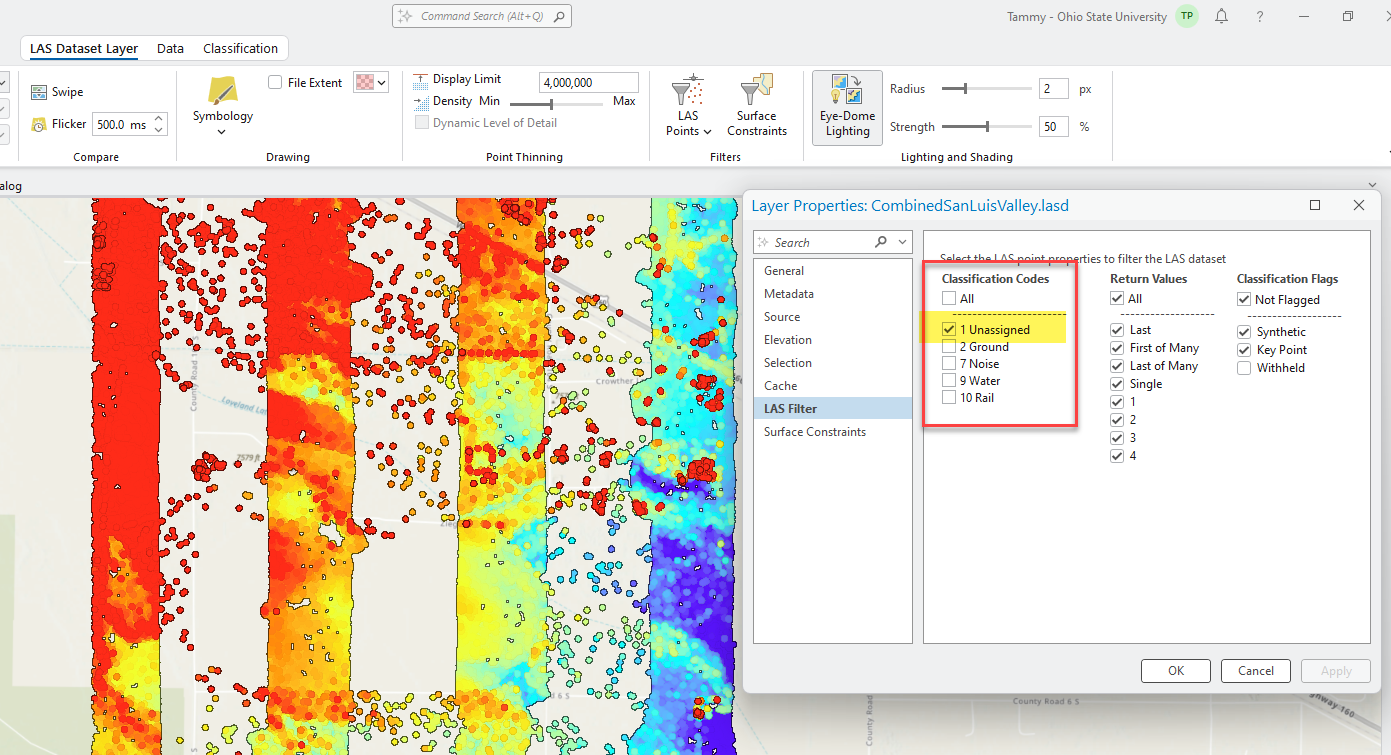Expand the layer properties search dropdown arrow
This screenshot has width=1391, height=755.
(902, 242)
